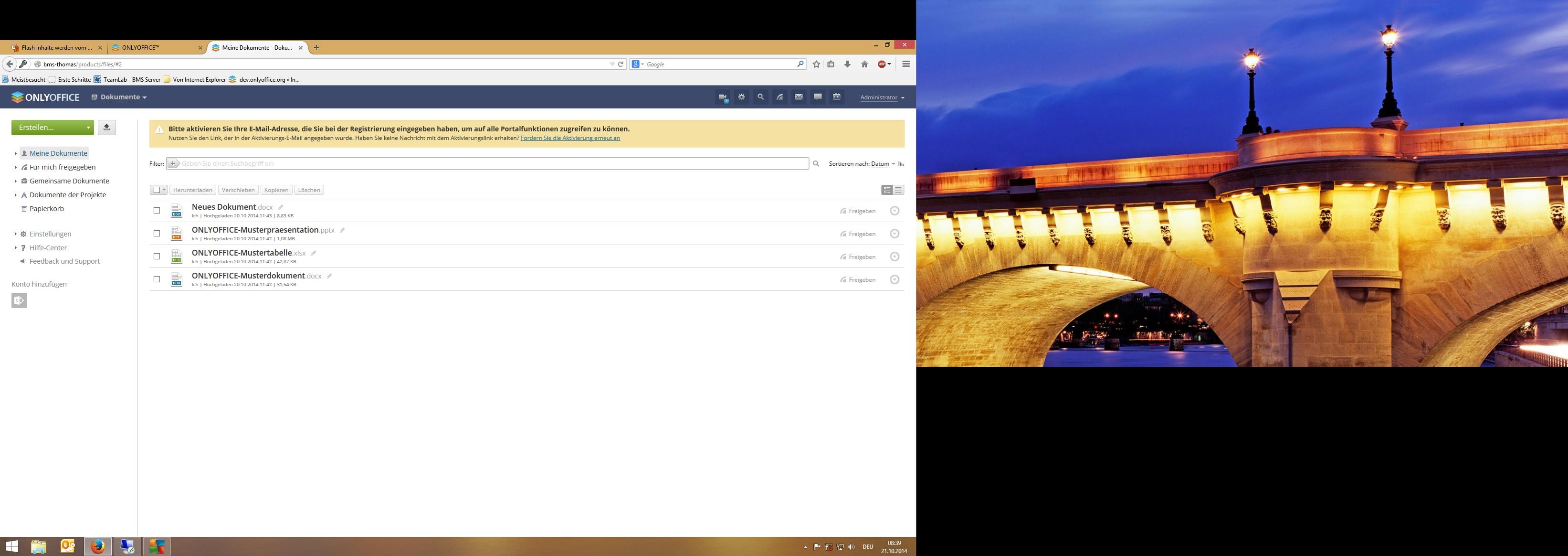This screenshot has height=556, width=1568.
Task: Expand the Gemeinsame Dokumente tree node
Action: pos(15,181)
